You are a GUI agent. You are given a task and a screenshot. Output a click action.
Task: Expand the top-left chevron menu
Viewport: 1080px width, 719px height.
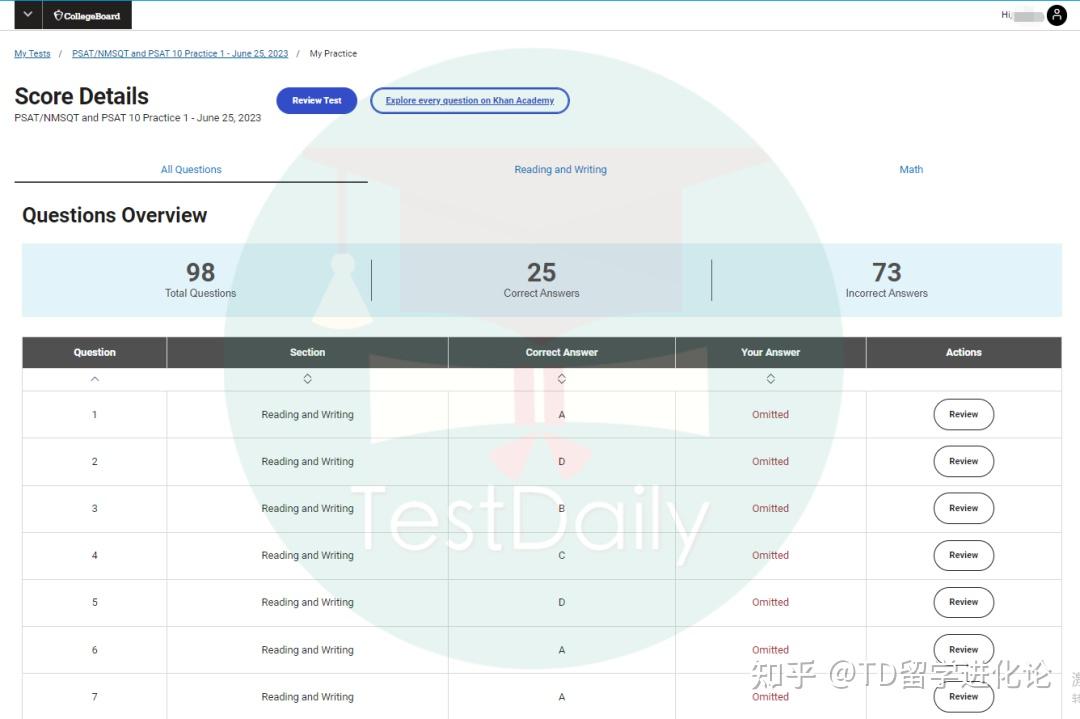click(x=28, y=14)
